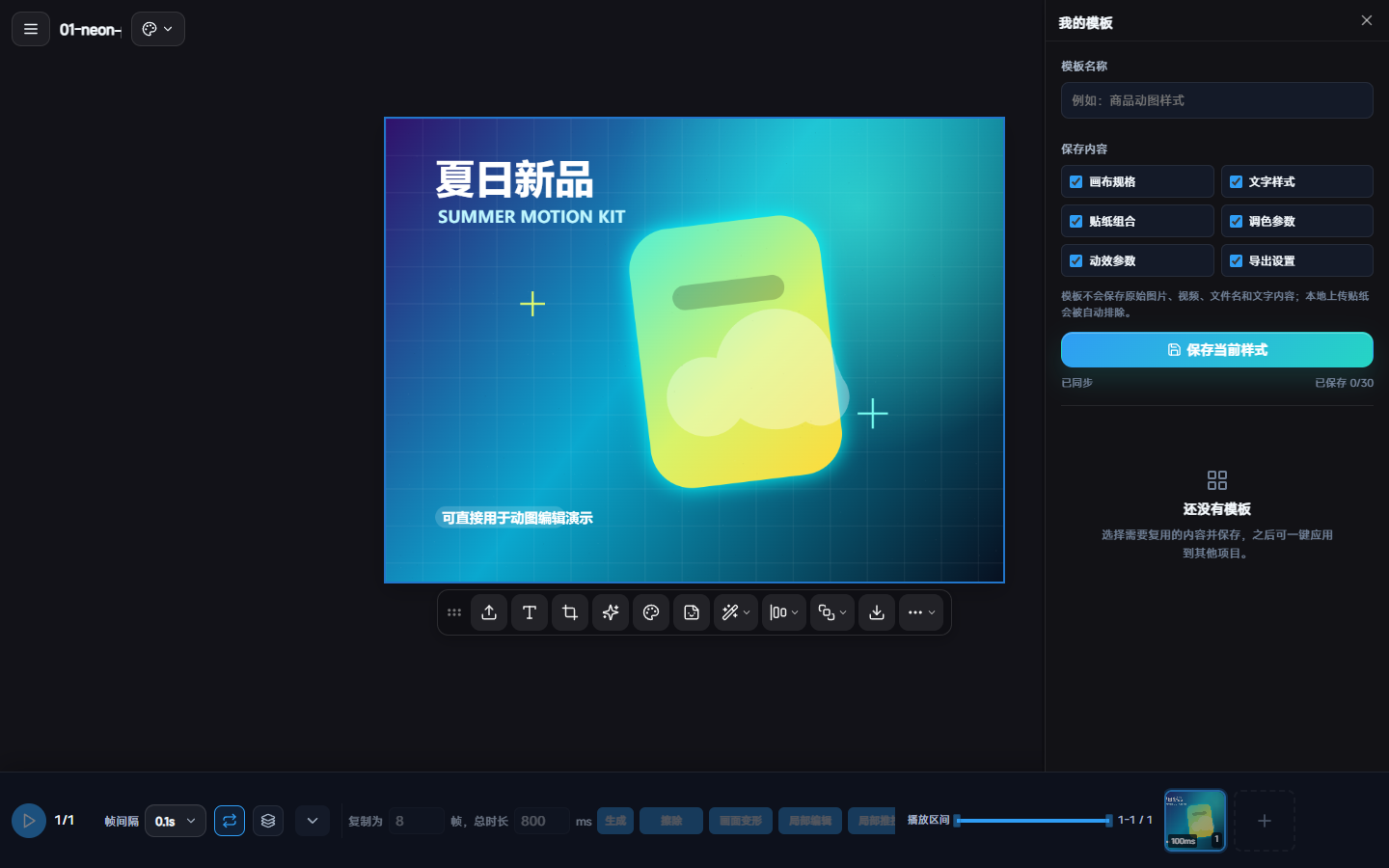
Task: Click the left playback range handle
Action: 957,821
